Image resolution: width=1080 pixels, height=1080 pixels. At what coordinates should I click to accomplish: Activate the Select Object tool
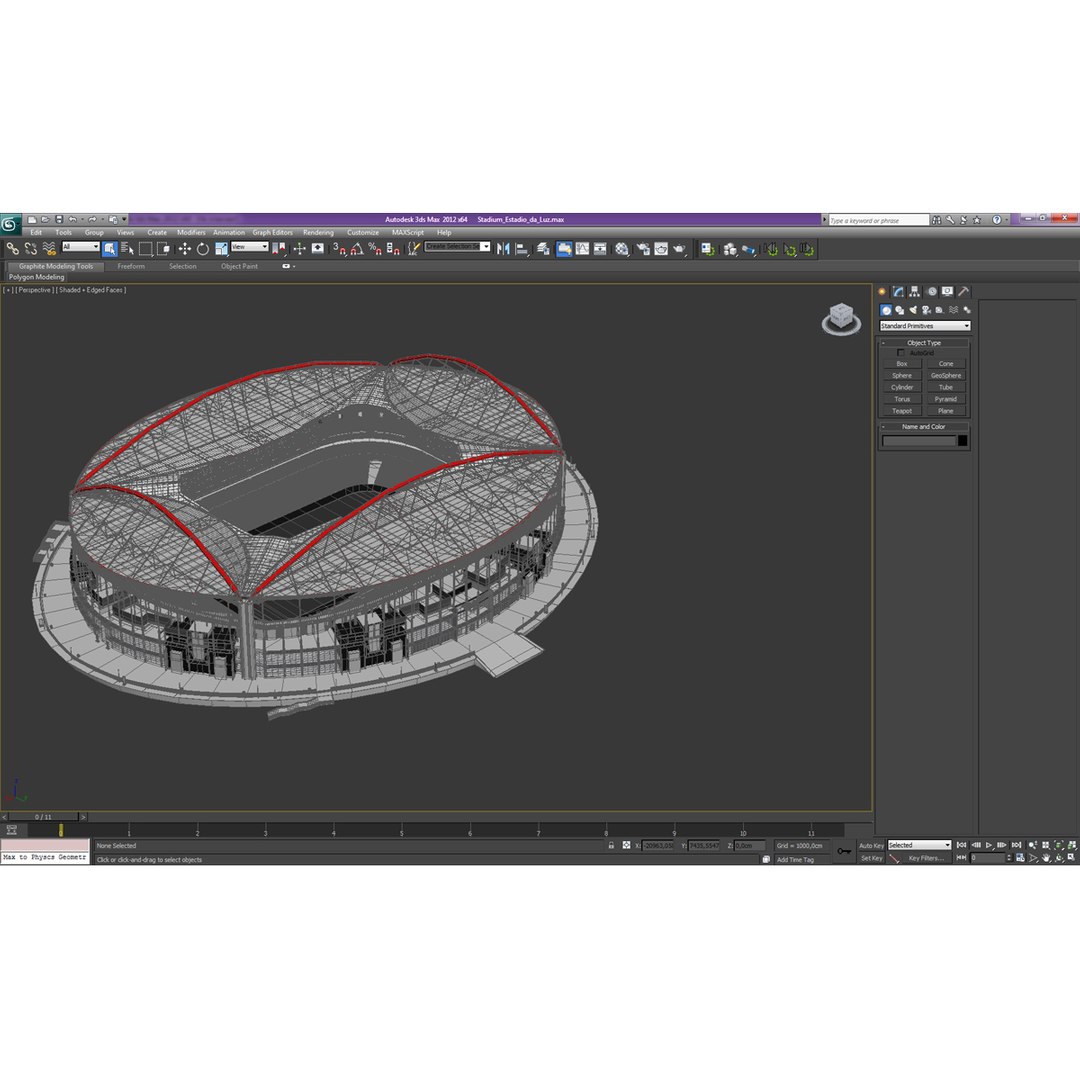[x=110, y=249]
